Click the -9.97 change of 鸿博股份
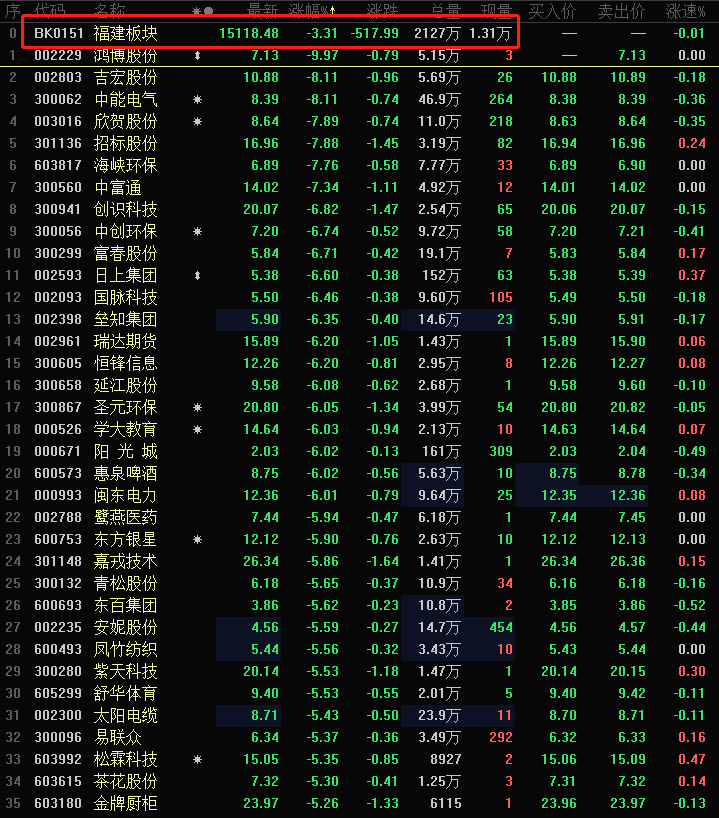This screenshot has height=818, width=719. [x=322, y=55]
